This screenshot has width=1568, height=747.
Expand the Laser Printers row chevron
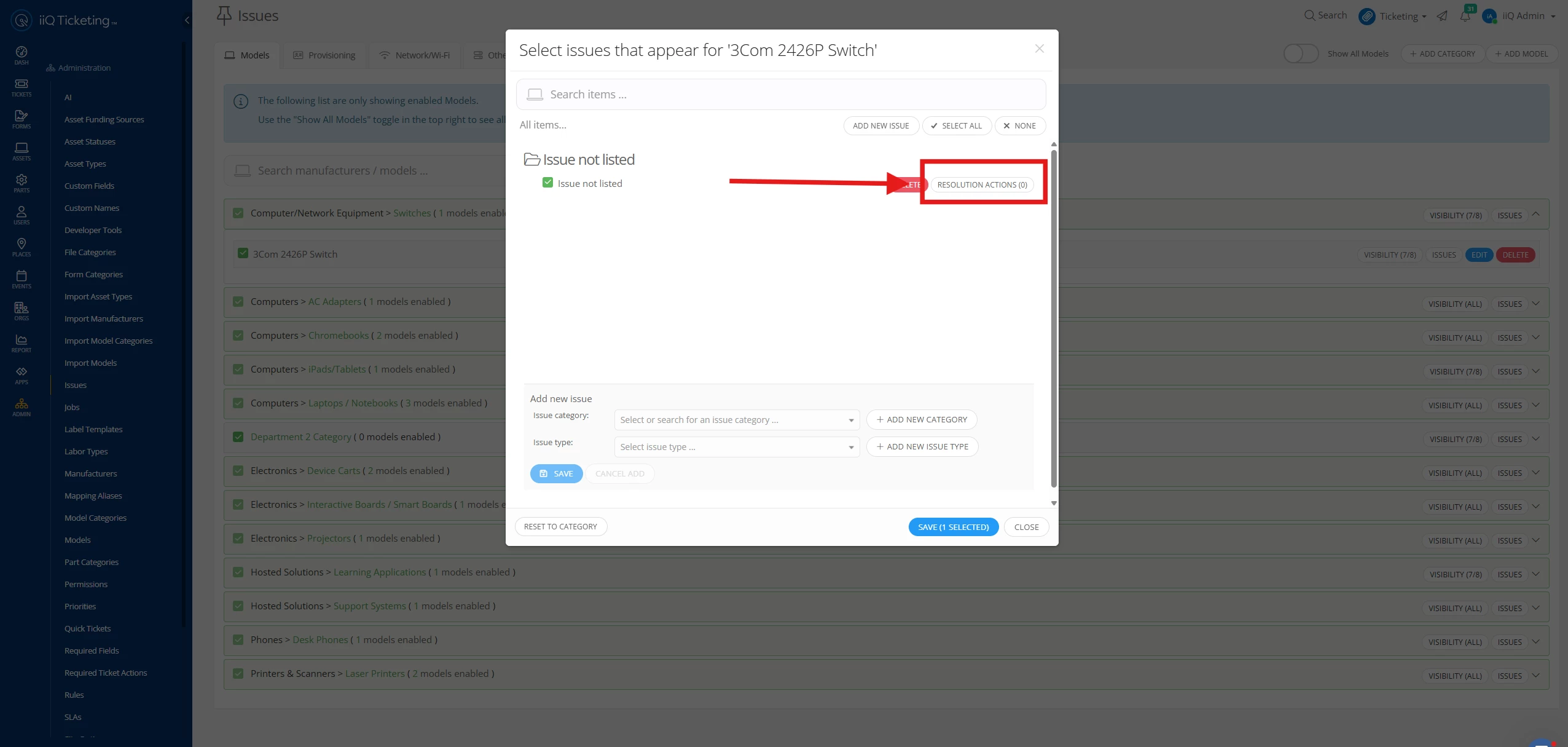tap(1536, 676)
